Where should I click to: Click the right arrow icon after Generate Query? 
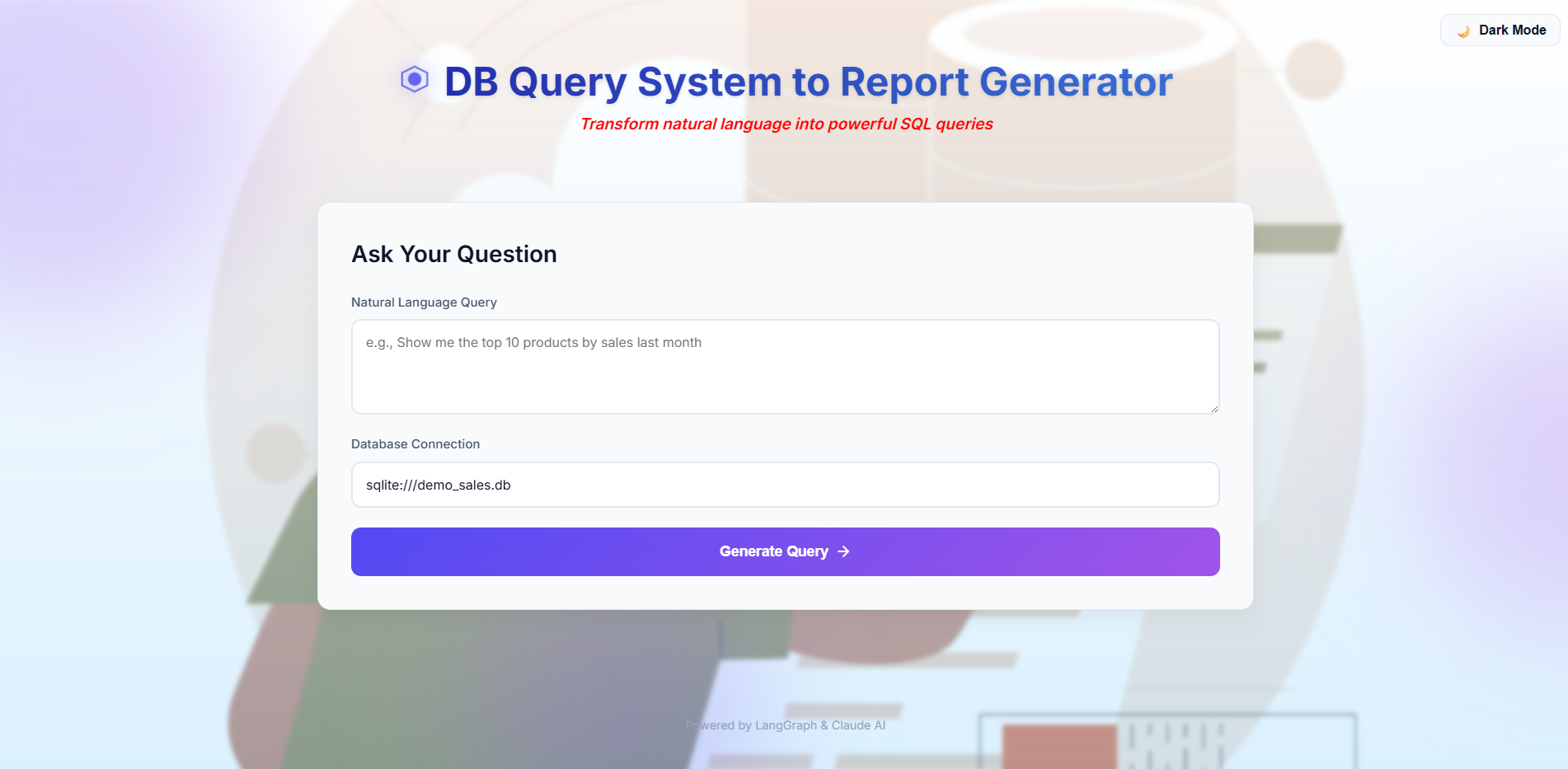pos(843,551)
